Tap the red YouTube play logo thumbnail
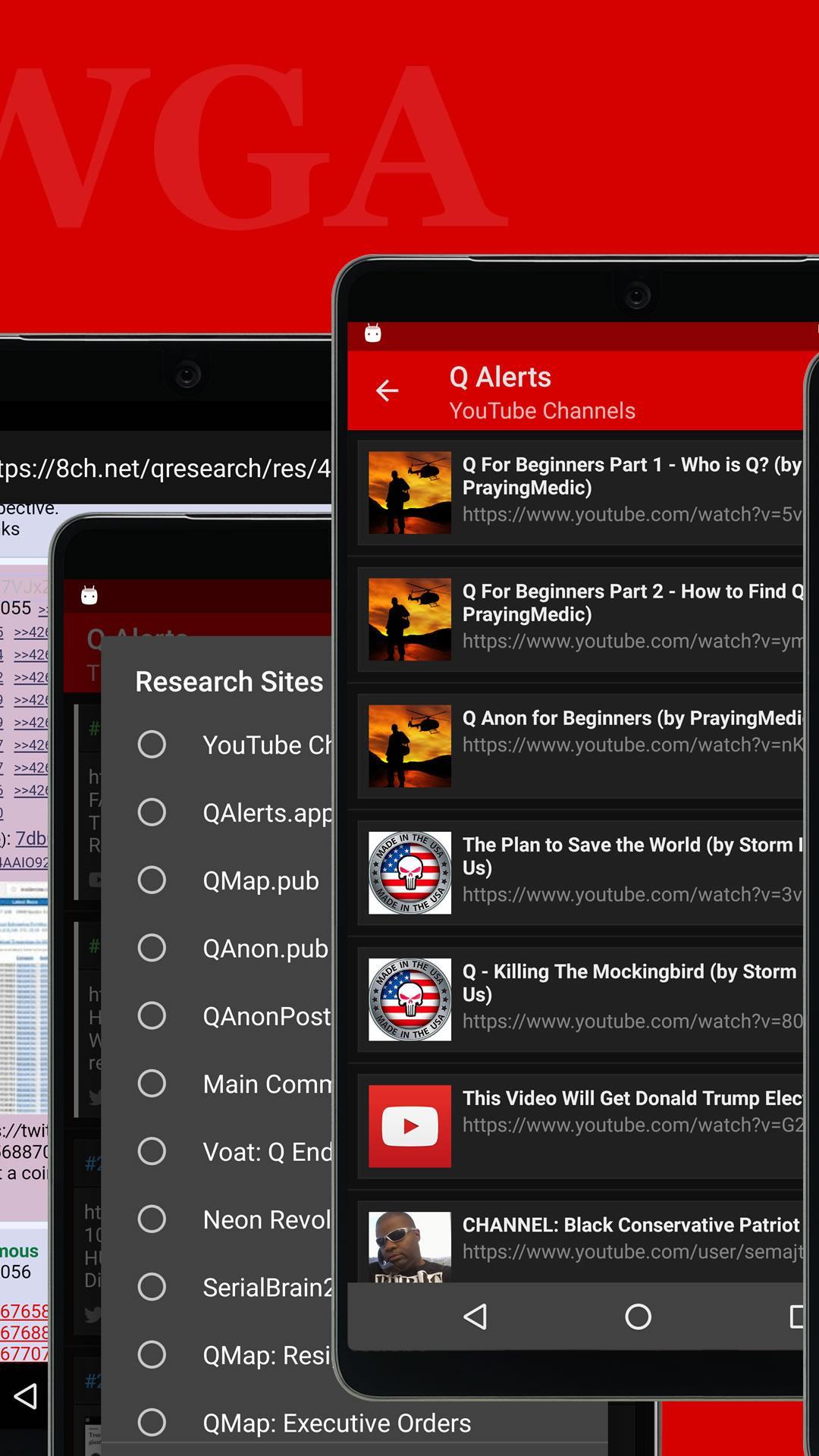The width and height of the screenshot is (819, 1456). coord(409,1126)
